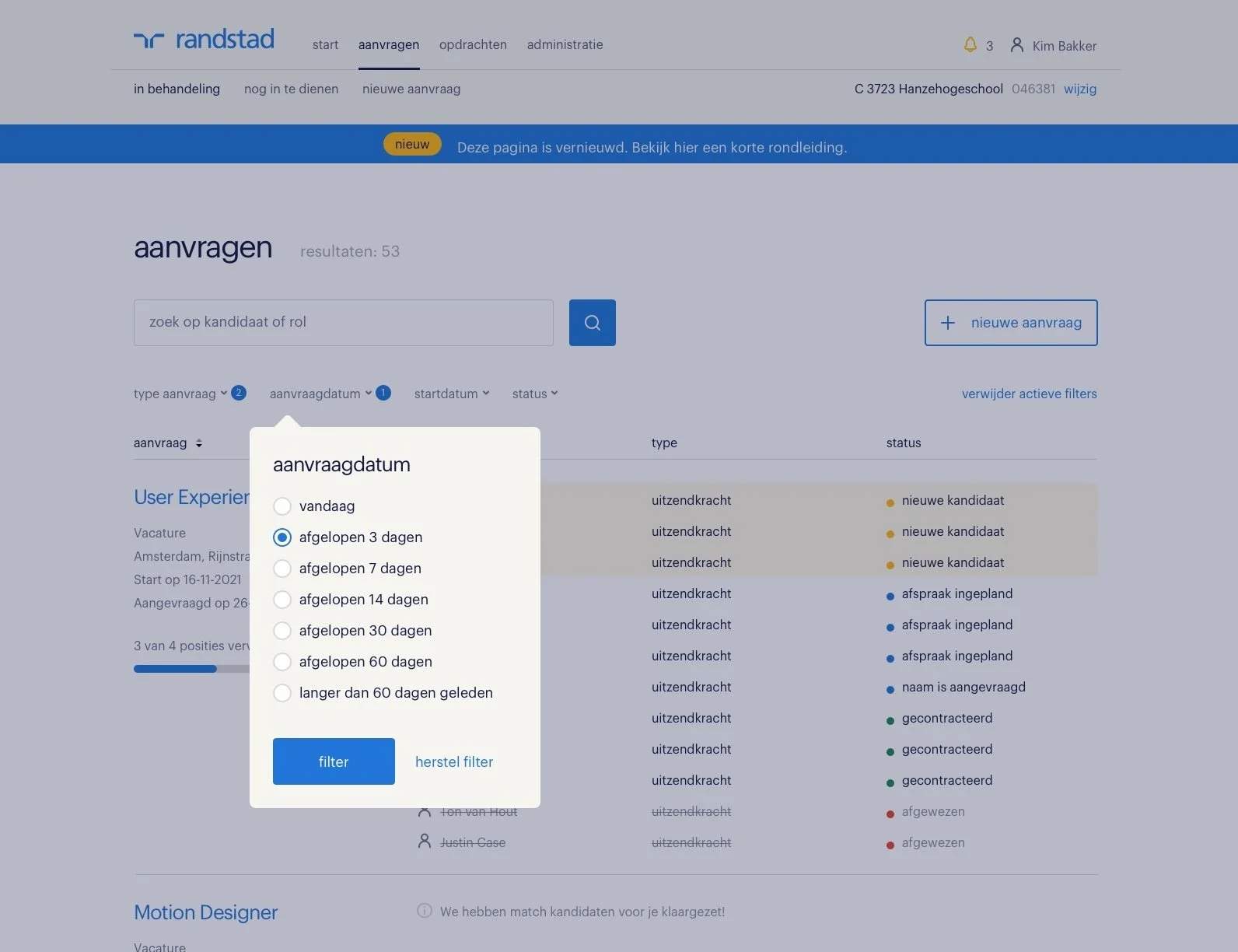Switch to nog in te dienen subtab
This screenshot has width=1238, height=952.
click(291, 89)
